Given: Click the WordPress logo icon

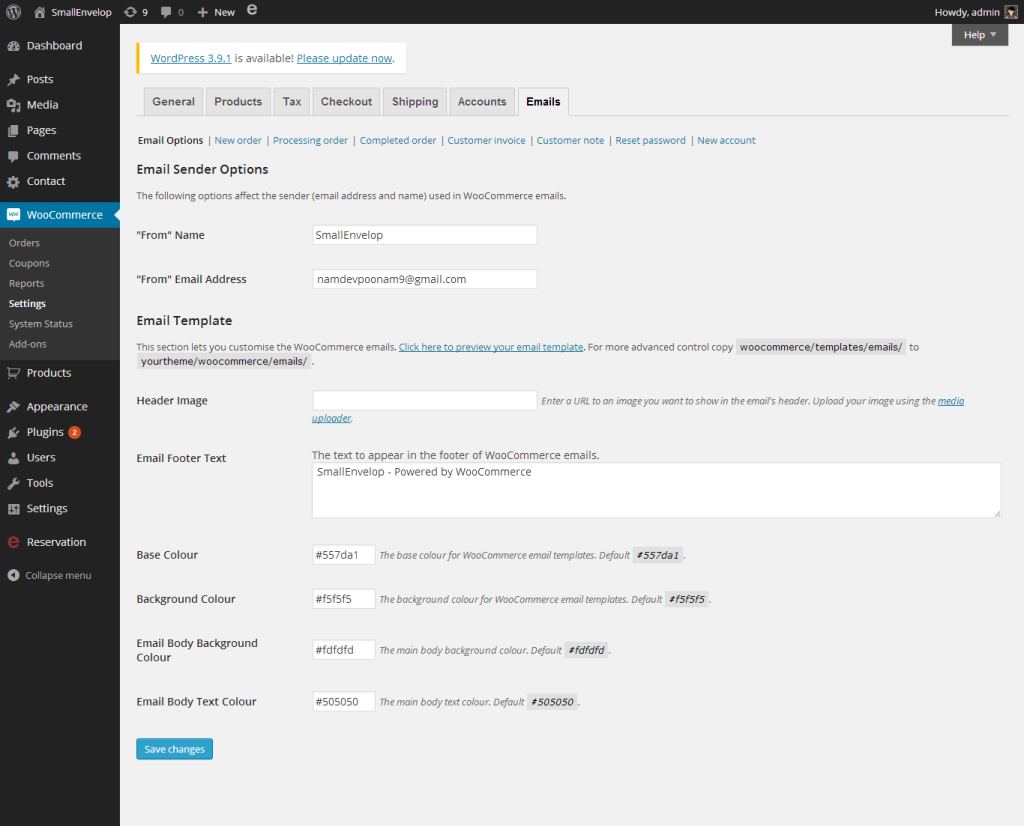Looking at the screenshot, I should [x=13, y=12].
